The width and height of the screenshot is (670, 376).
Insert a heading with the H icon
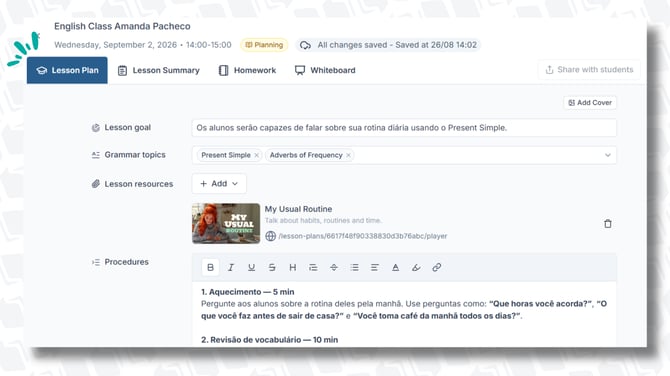pos(293,267)
